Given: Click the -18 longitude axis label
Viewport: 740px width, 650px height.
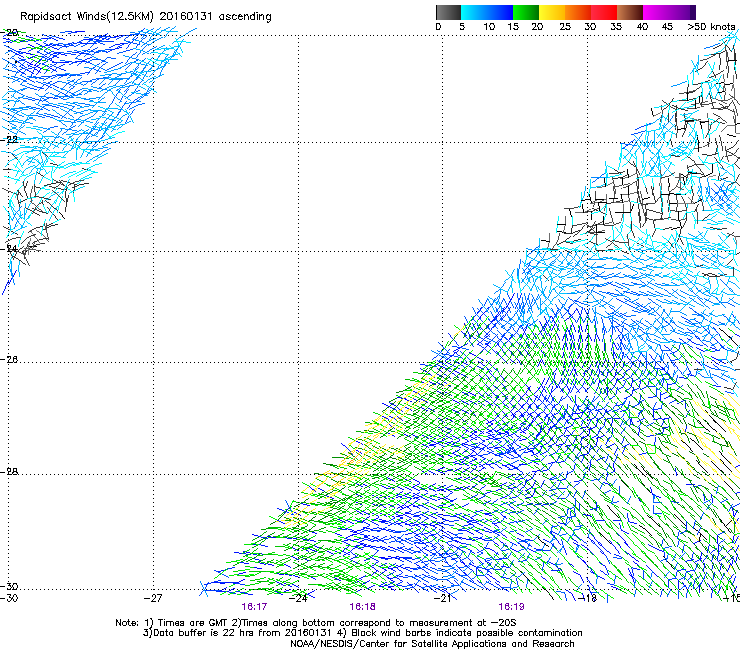Looking at the screenshot, I should point(588,598).
